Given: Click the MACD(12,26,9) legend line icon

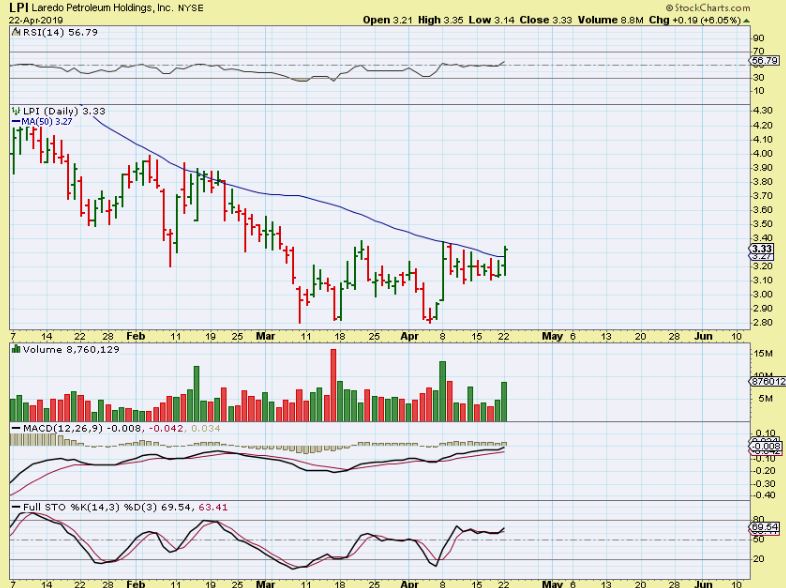Looking at the screenshot, I should (14, 428).
